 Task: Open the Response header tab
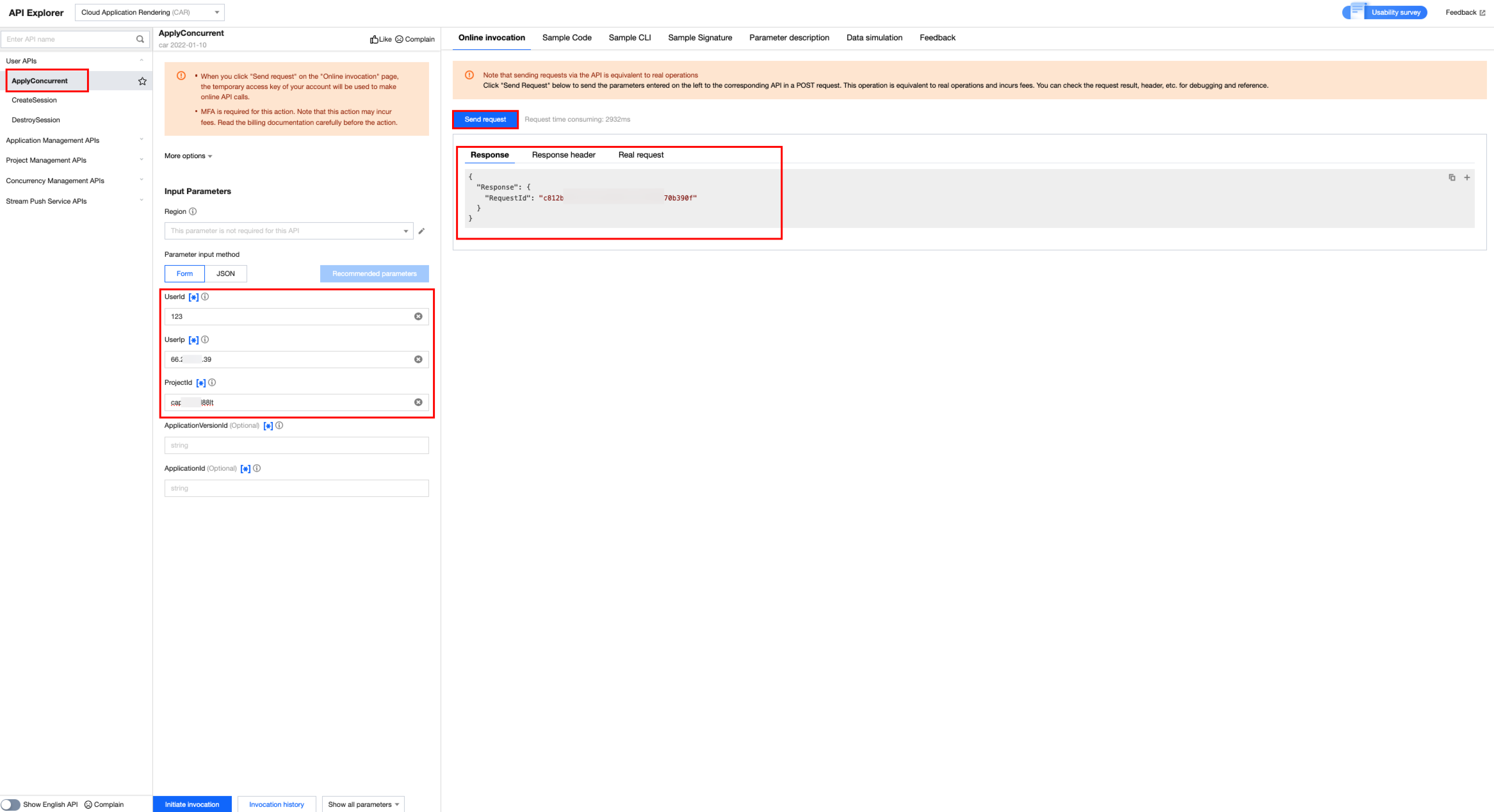click(x=563, y=155)
